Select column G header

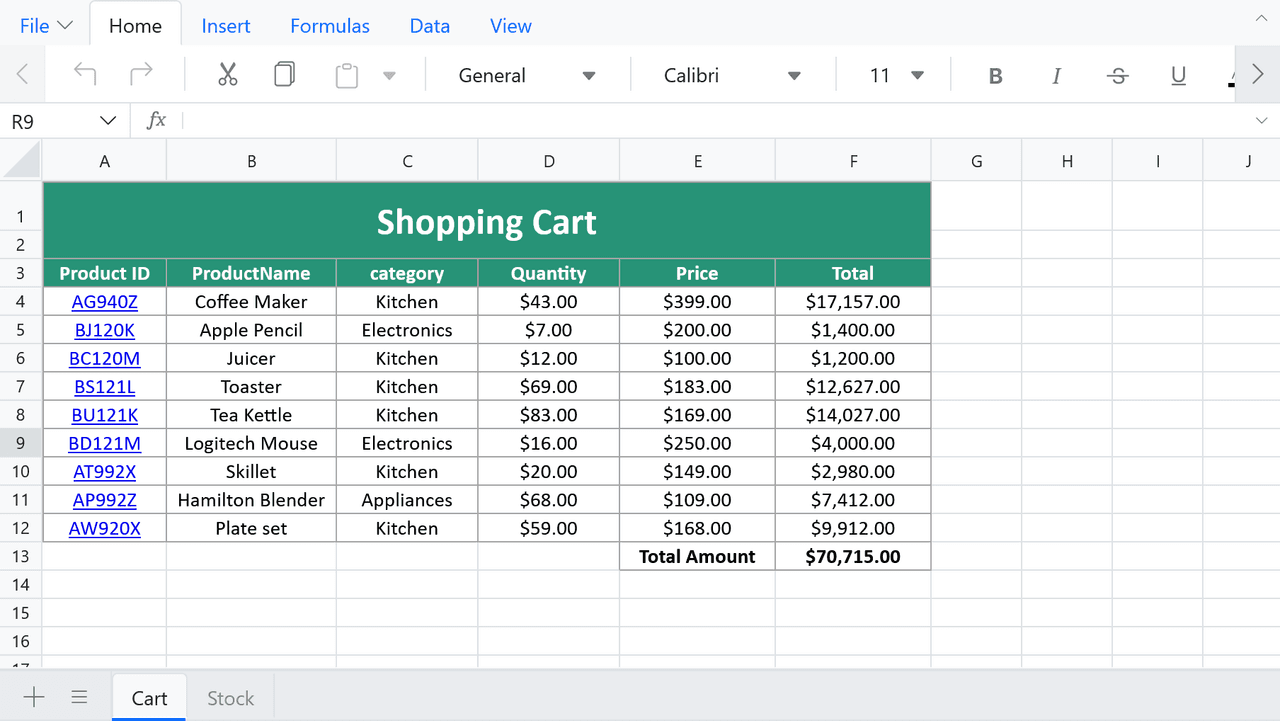pyautogui.click(x=977, y=160)
